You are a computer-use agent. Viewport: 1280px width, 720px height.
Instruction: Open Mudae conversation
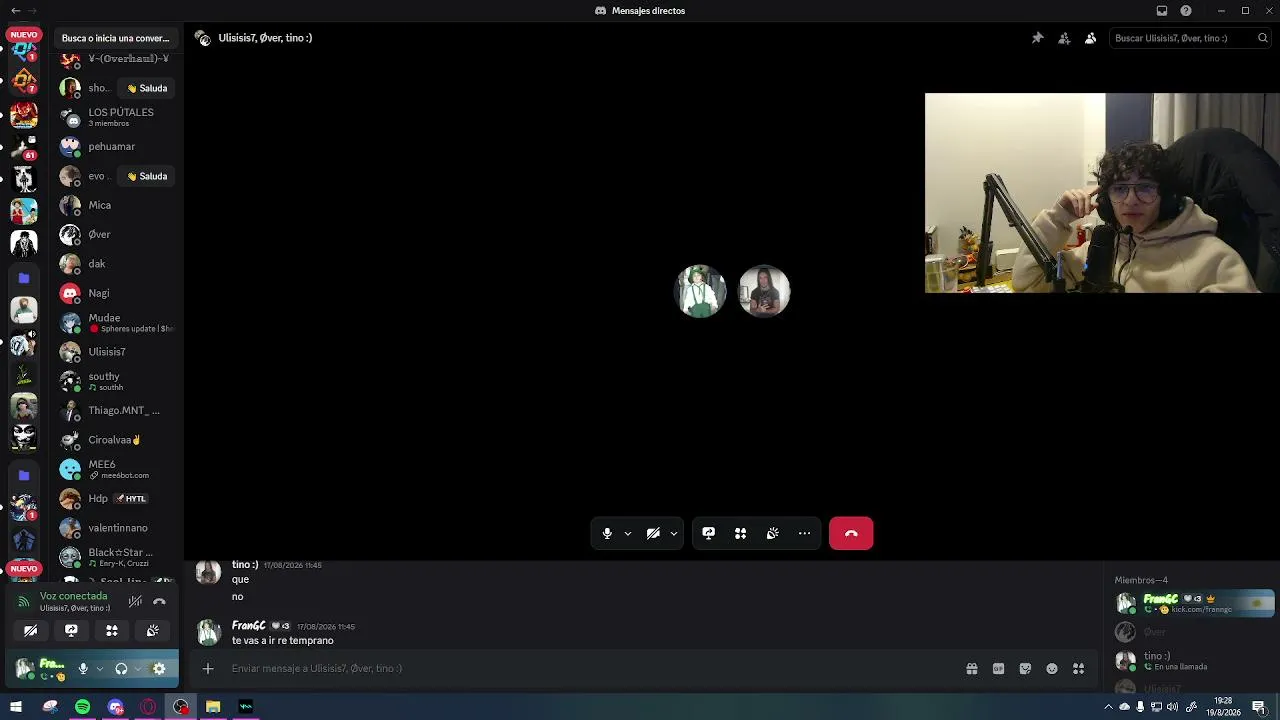[x=117, y=323]
